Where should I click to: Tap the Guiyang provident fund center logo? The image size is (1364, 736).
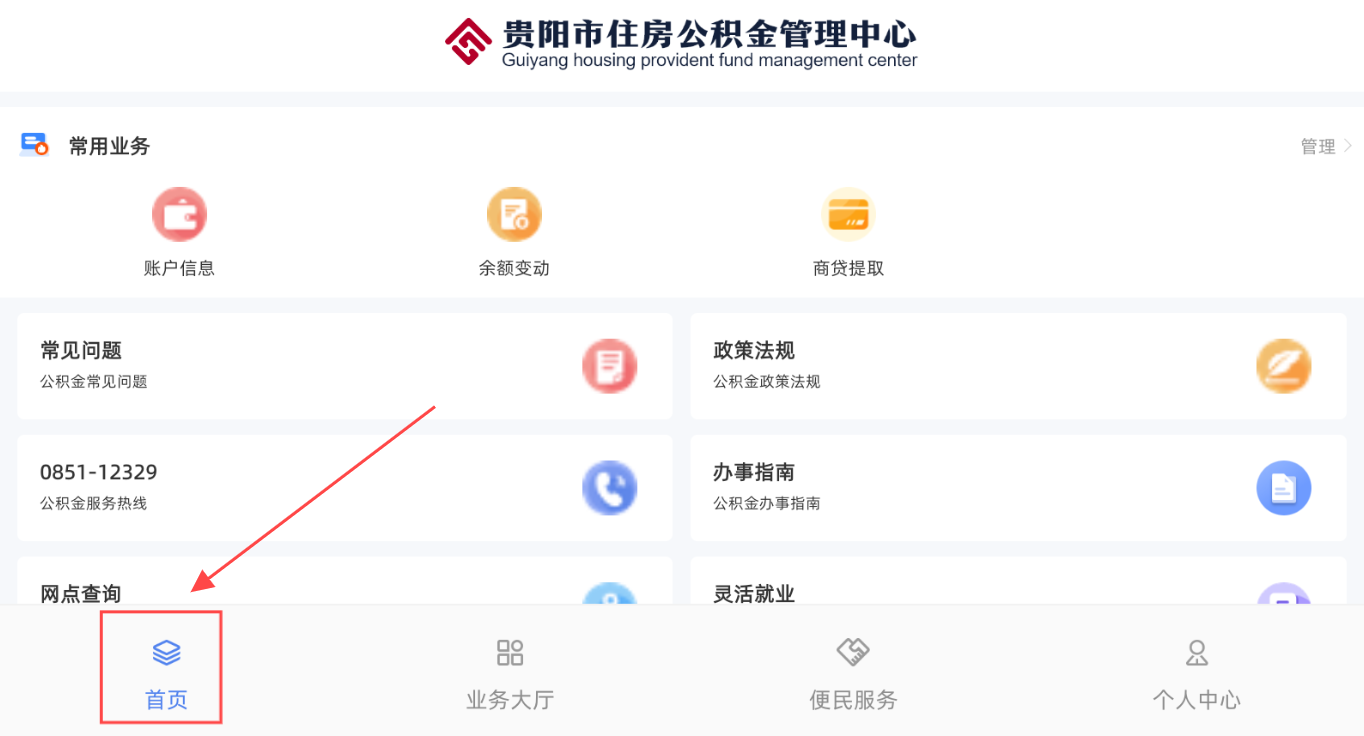pos(469,41)
